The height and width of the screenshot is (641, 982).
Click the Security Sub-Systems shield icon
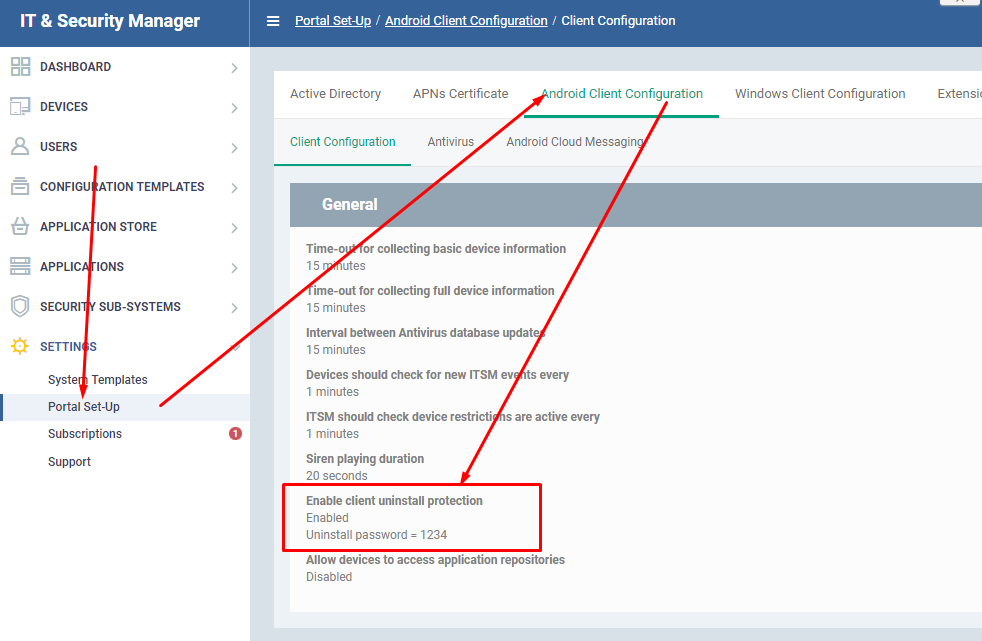[x=20, y=306]
